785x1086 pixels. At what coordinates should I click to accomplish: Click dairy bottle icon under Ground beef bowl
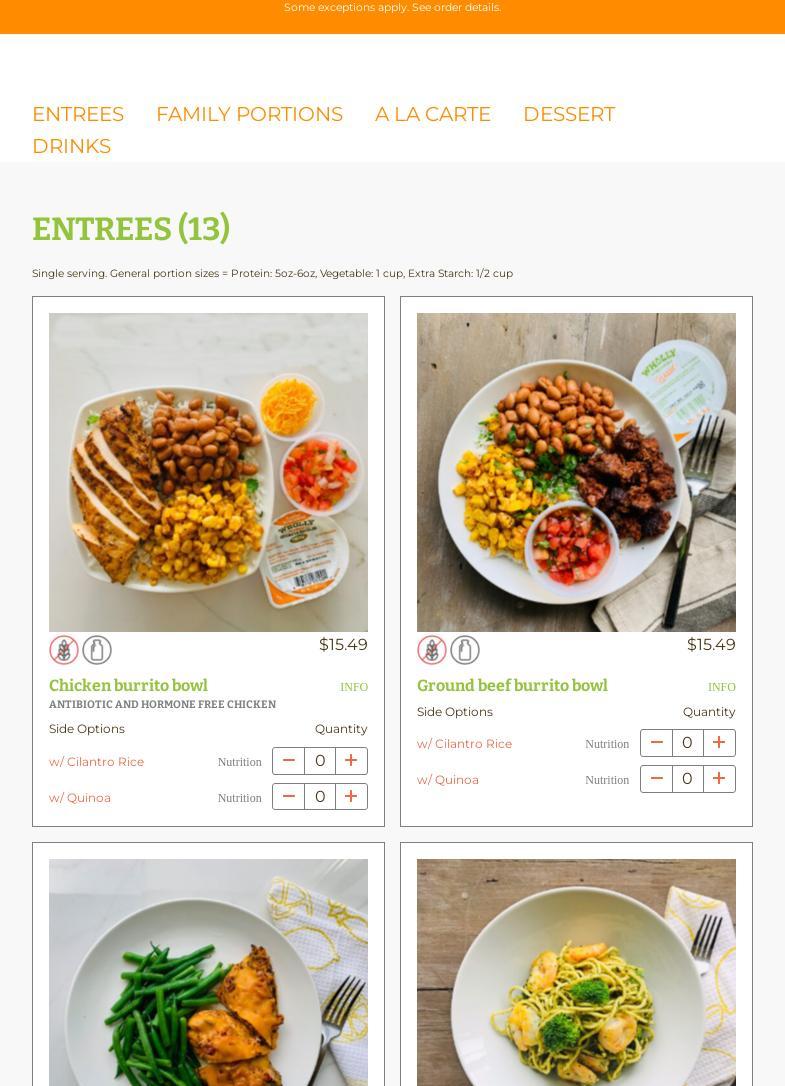(465, 650)
